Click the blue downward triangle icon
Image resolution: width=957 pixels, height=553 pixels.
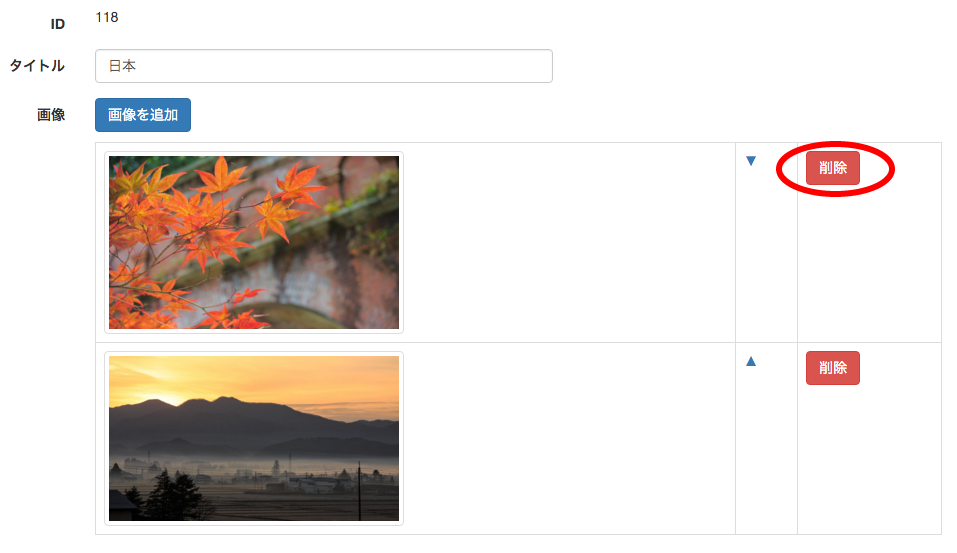(x=751, y=161)
